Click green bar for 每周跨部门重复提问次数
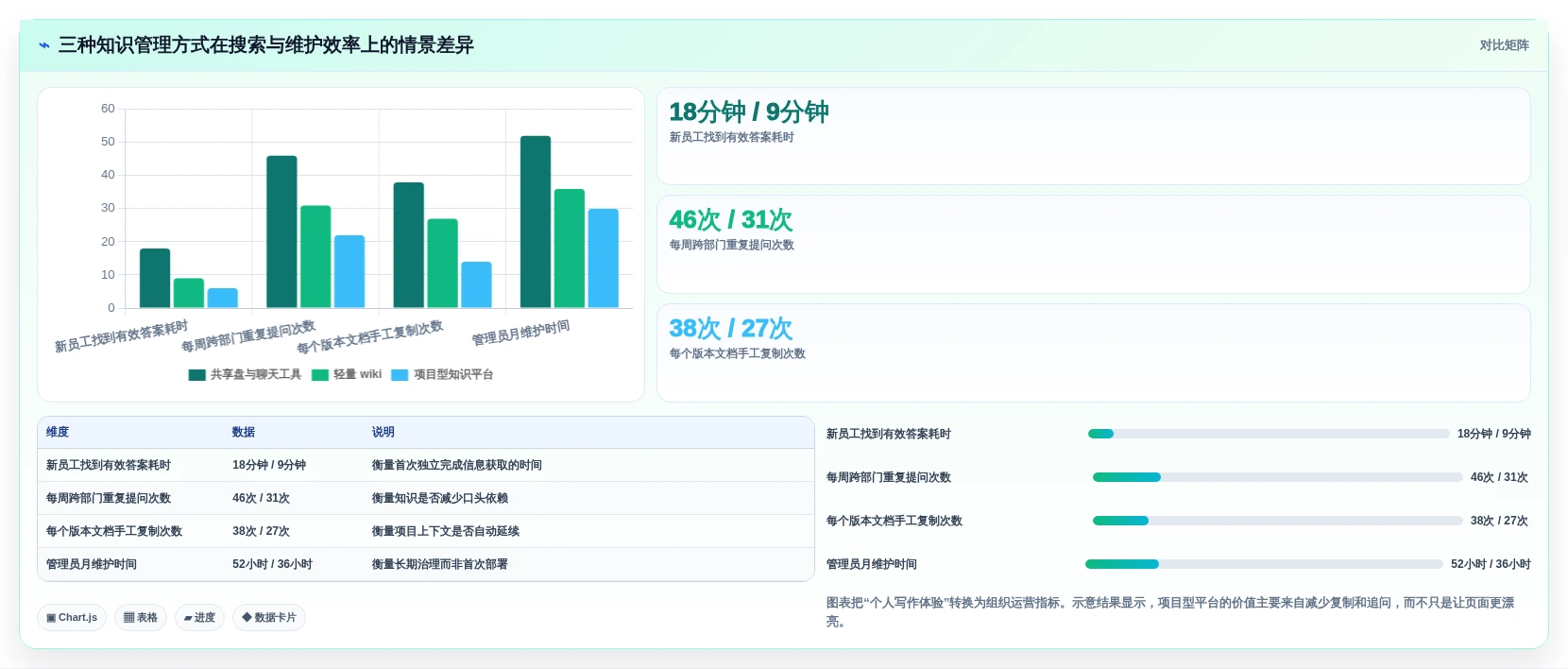Viewport: 1568px width, 669px height. coord(315,257)
